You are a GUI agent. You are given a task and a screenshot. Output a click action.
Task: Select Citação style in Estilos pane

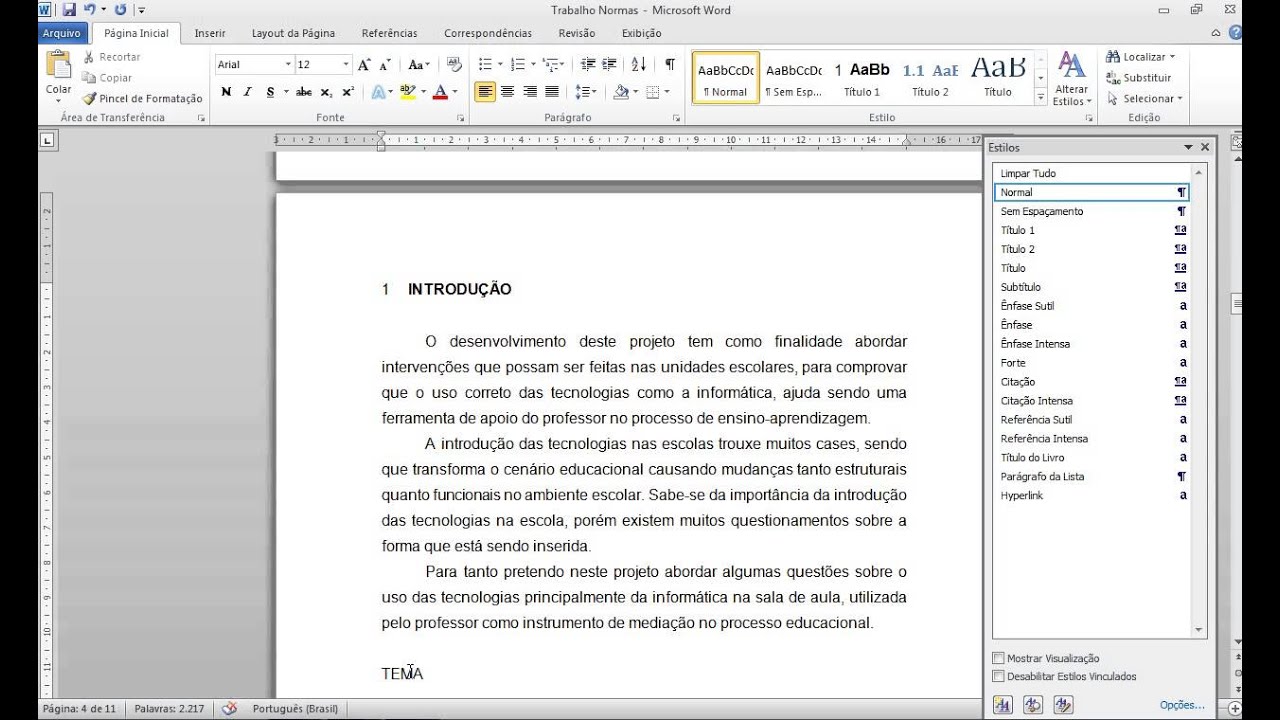1090,382
